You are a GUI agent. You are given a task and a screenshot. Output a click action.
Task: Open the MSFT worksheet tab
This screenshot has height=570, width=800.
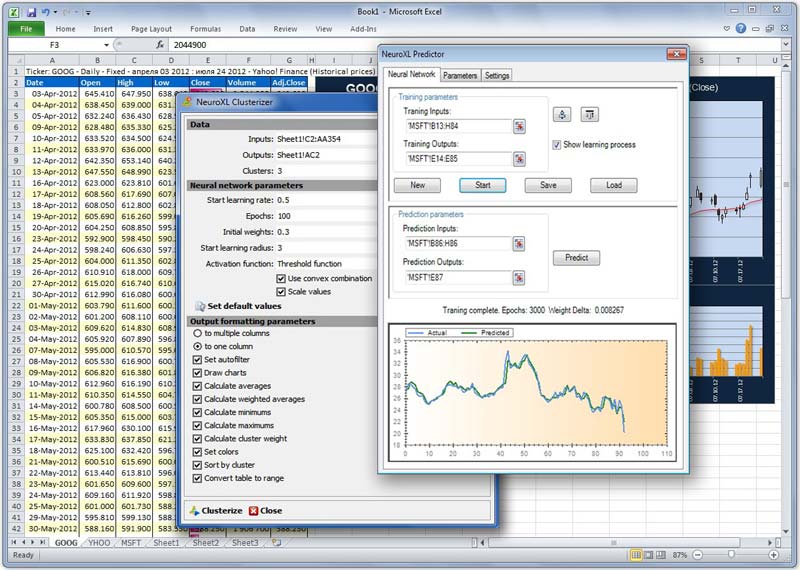tap(131, 542)
